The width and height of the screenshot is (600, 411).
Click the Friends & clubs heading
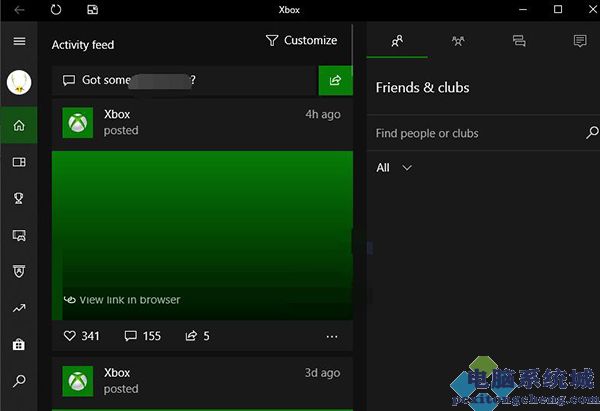tap(422, 88)
